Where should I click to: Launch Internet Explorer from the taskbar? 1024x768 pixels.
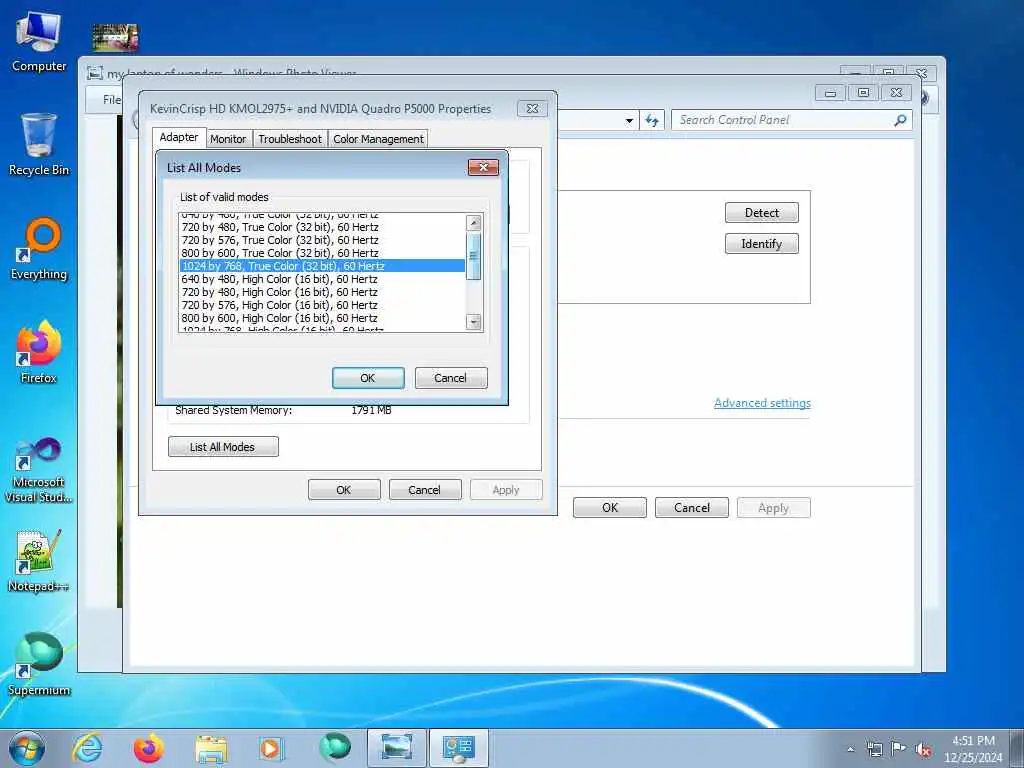point(87,748)
